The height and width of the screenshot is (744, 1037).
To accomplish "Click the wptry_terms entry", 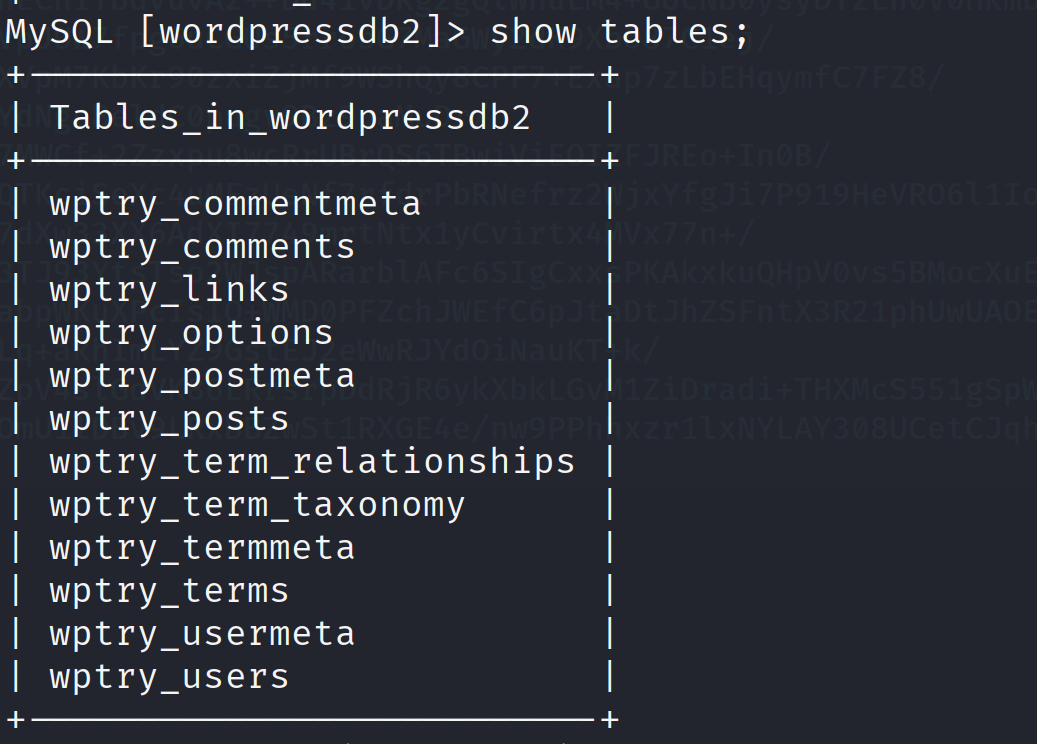I will pyautogui.click(x=169, y=591).
